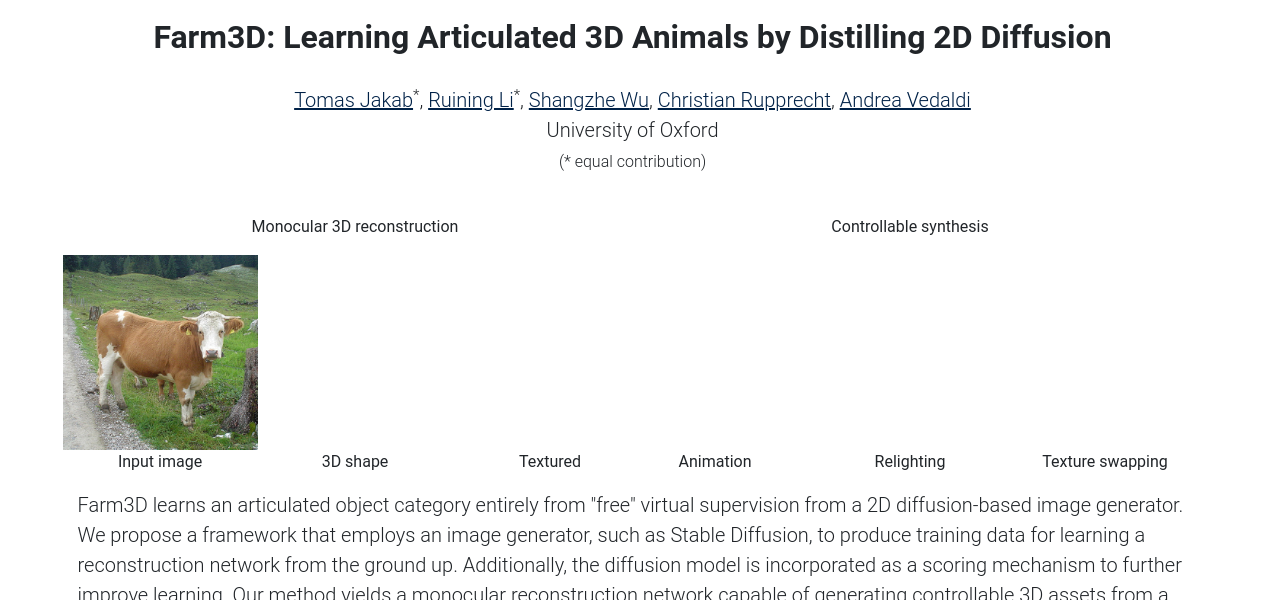Select the Monocular 3D reconstruction heading
Image resolution: width=1280 pixels, height=600 pixels.
click(x=354, y=227)
